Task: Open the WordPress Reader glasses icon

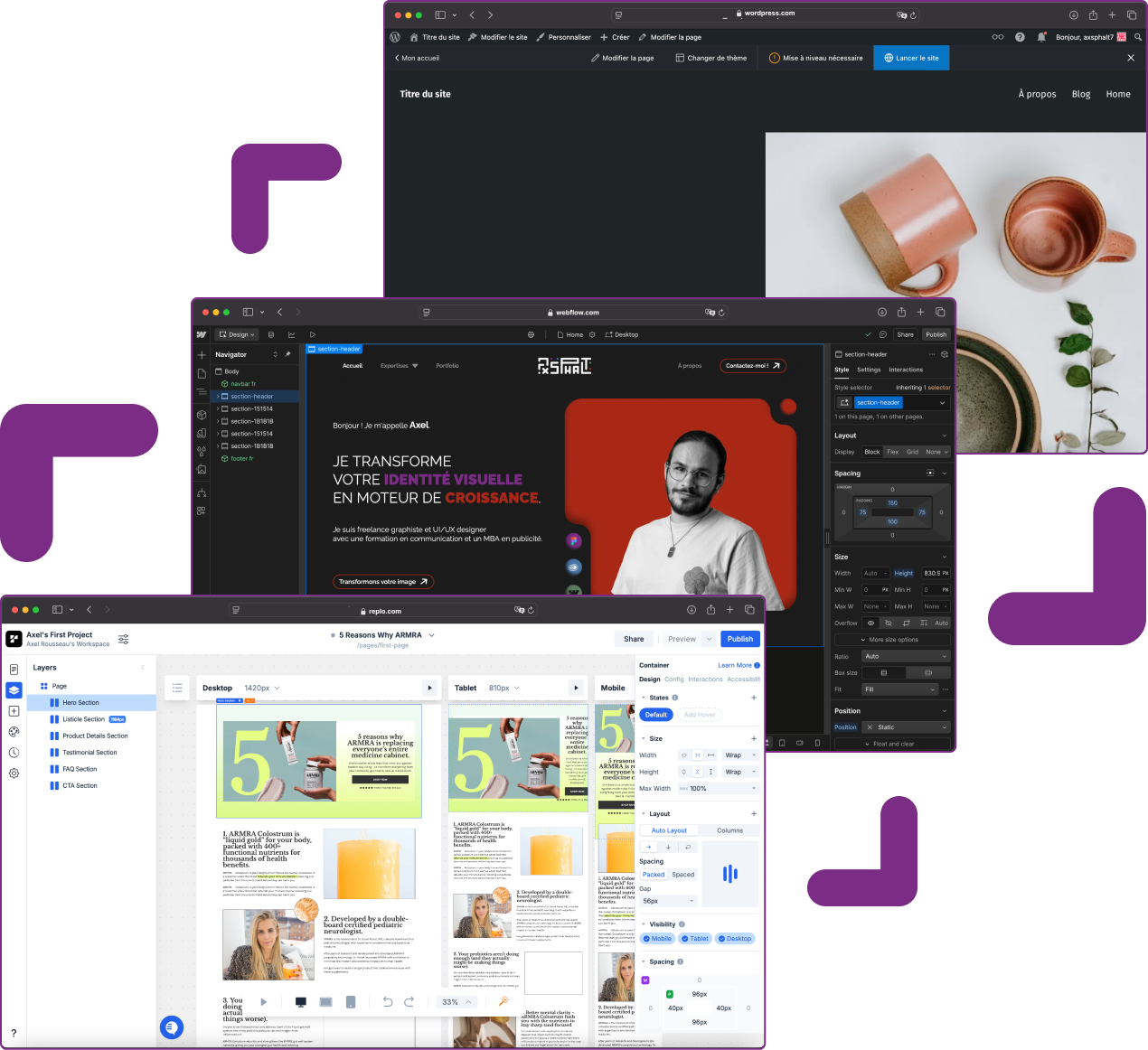Action: point(998,37)
